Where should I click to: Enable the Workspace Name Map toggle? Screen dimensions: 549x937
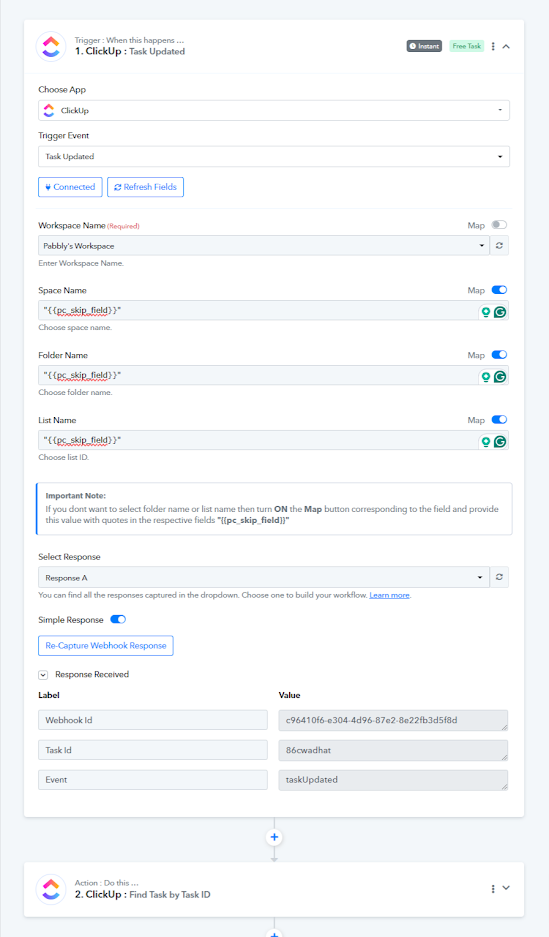499,225
